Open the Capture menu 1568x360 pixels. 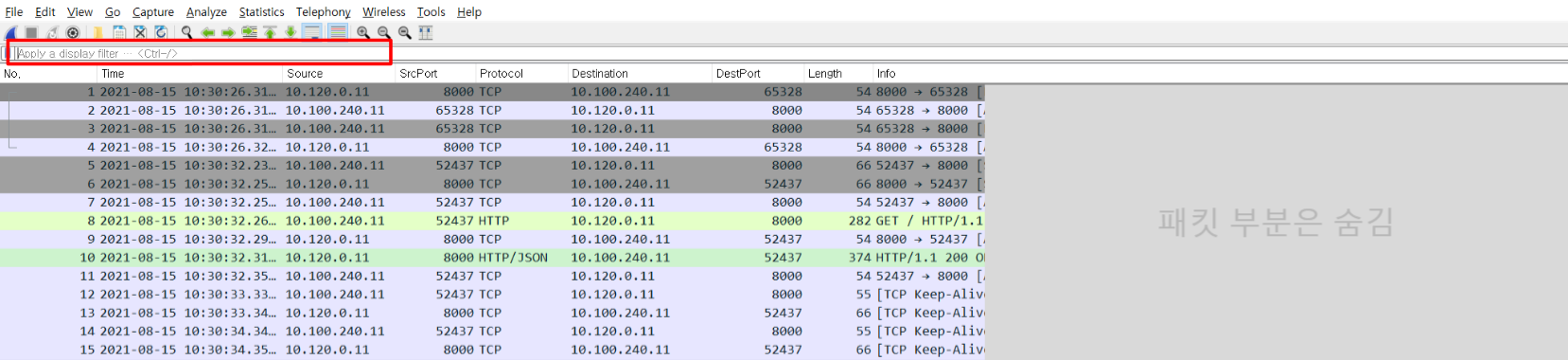pyautogui.click(x=152, y=11)
